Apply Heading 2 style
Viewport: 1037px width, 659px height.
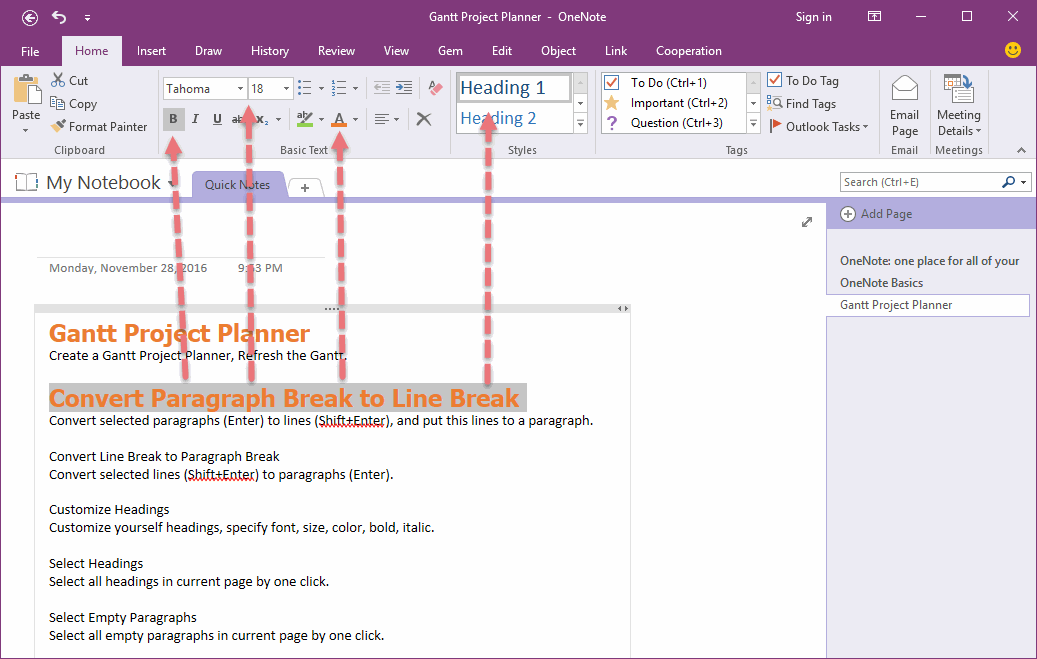[514, 118]
